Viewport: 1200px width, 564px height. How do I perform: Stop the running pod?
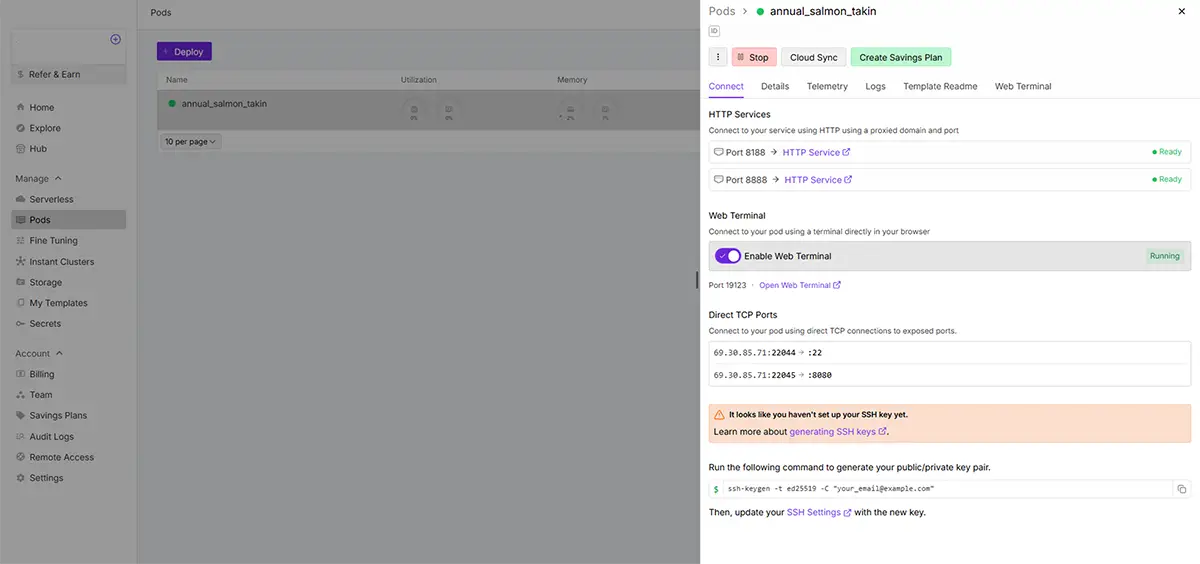tap(754, 57)
